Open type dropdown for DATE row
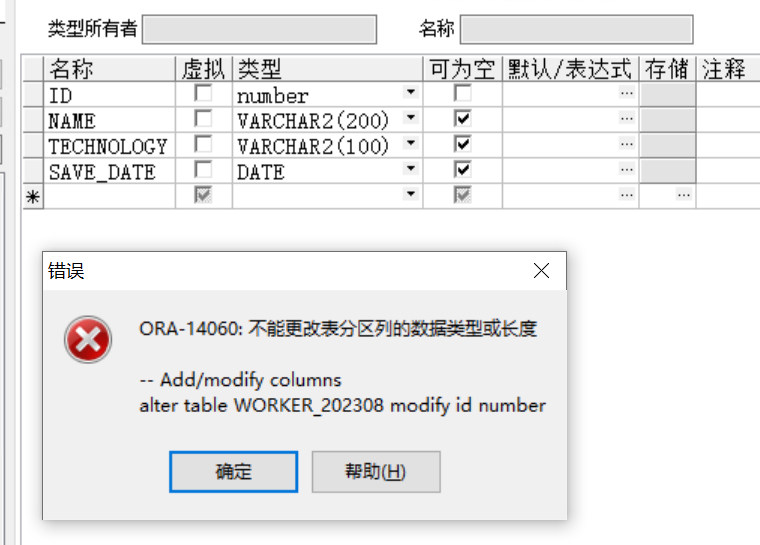This screenshot has width=760, height=545. pos(411,169)
